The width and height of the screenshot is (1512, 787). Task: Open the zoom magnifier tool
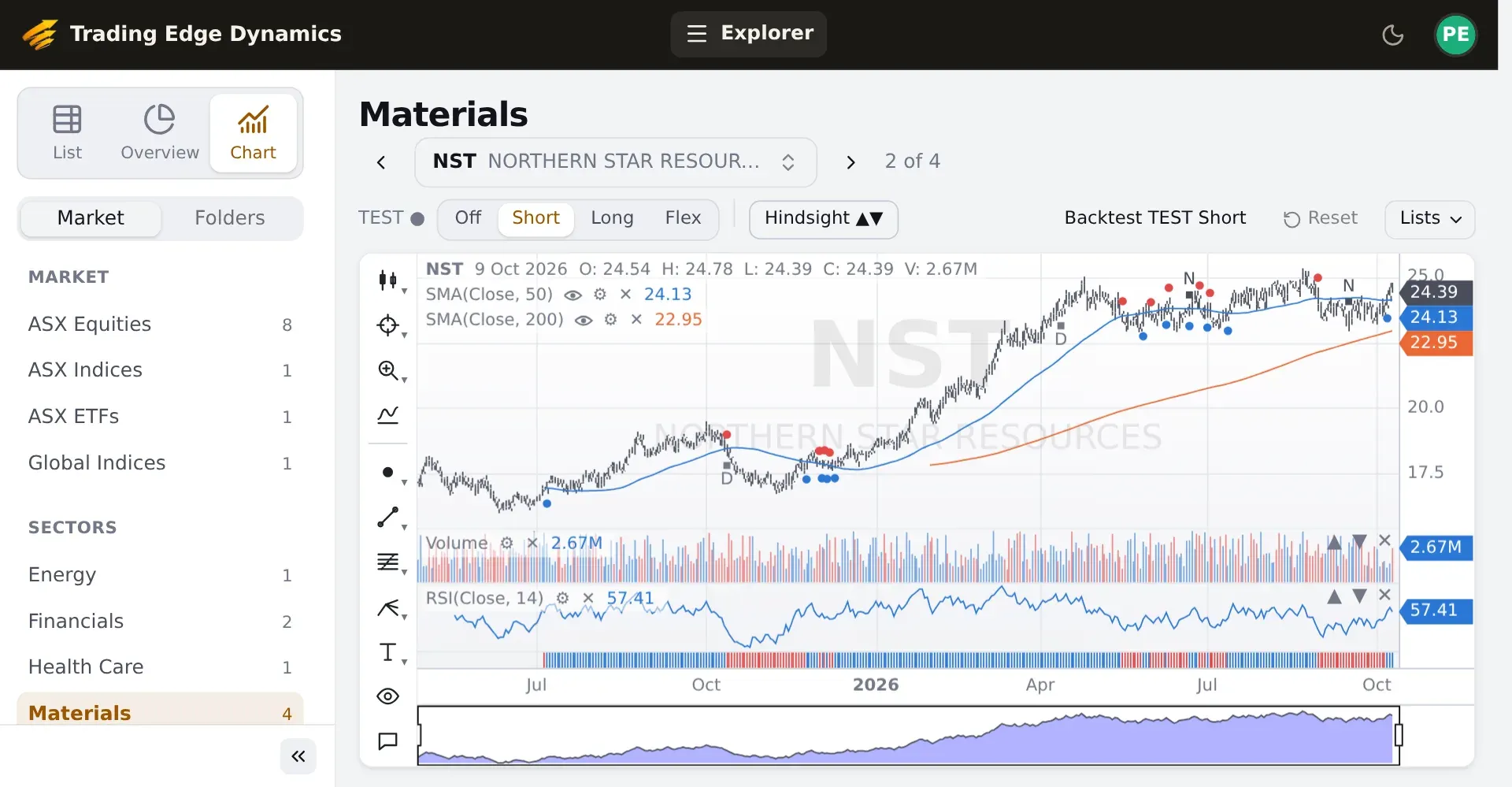387,370
